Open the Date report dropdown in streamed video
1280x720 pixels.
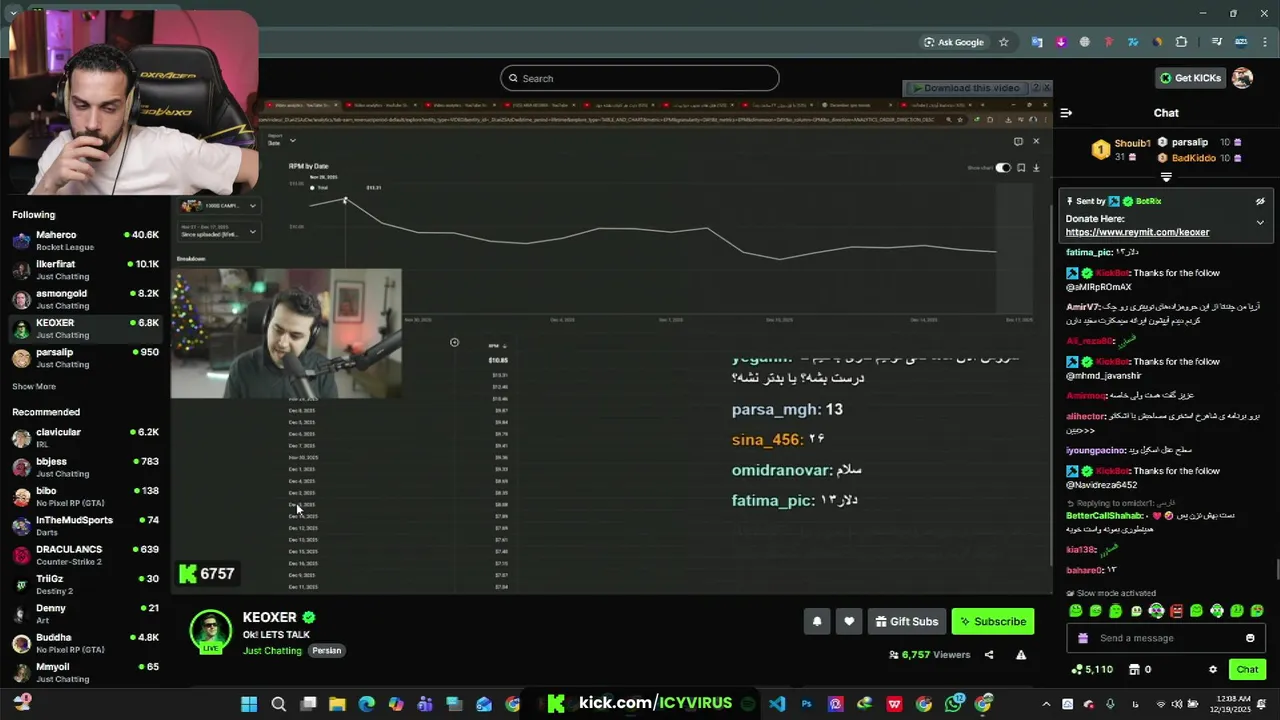(282, 141)
